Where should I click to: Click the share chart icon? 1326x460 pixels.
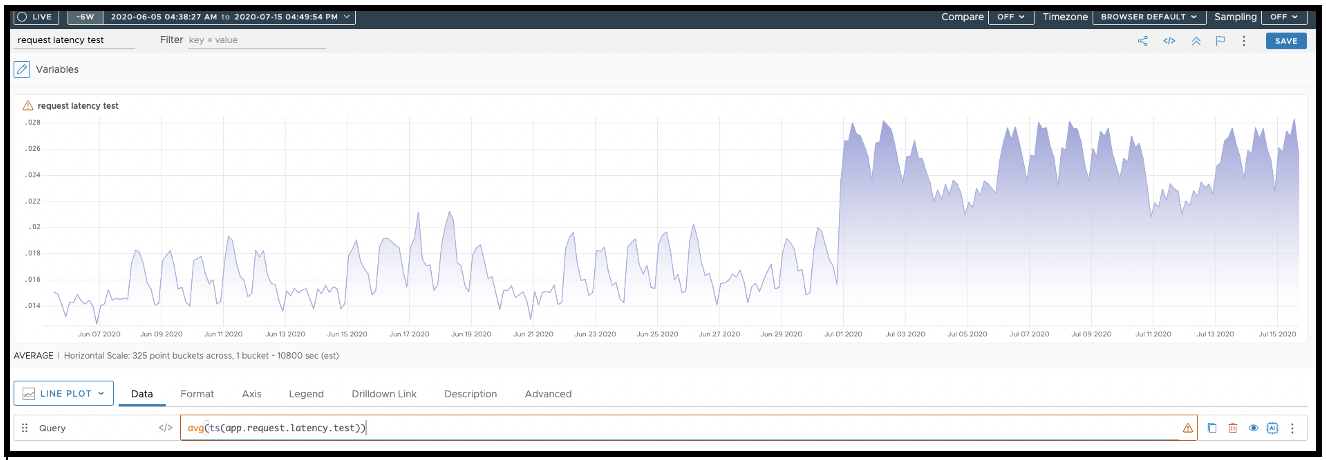pyautogui.click(x=1143, y=41)
